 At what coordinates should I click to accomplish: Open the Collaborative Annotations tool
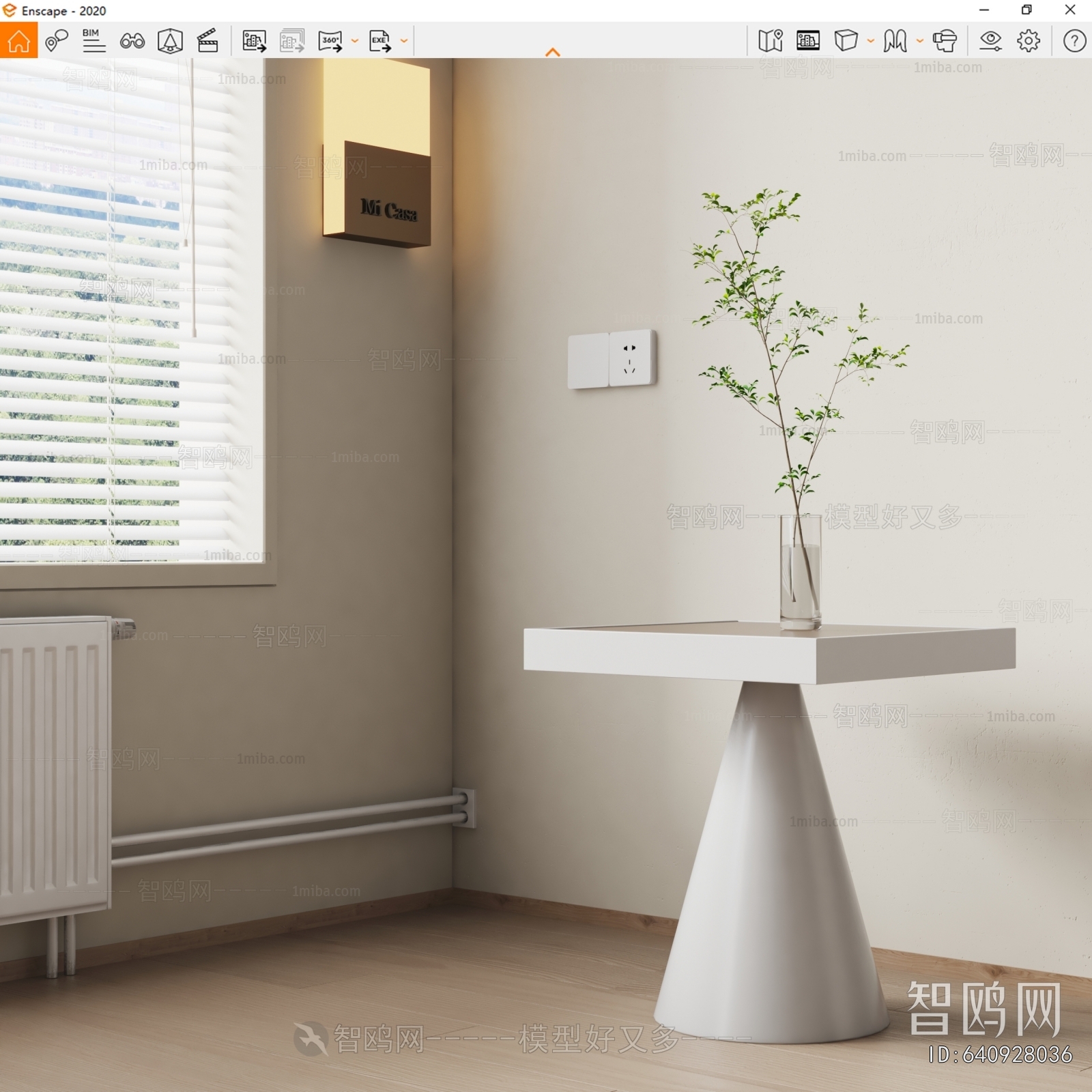click(56, 41)
